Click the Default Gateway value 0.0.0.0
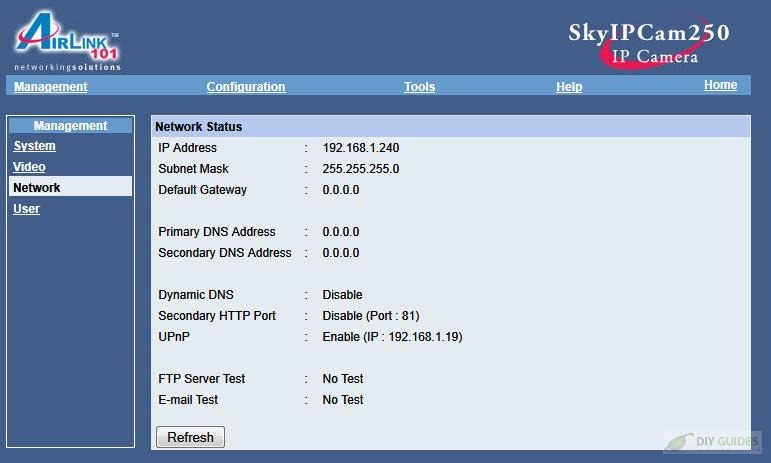771x463 pixels. pyautogui.click(x=341, y=190)
